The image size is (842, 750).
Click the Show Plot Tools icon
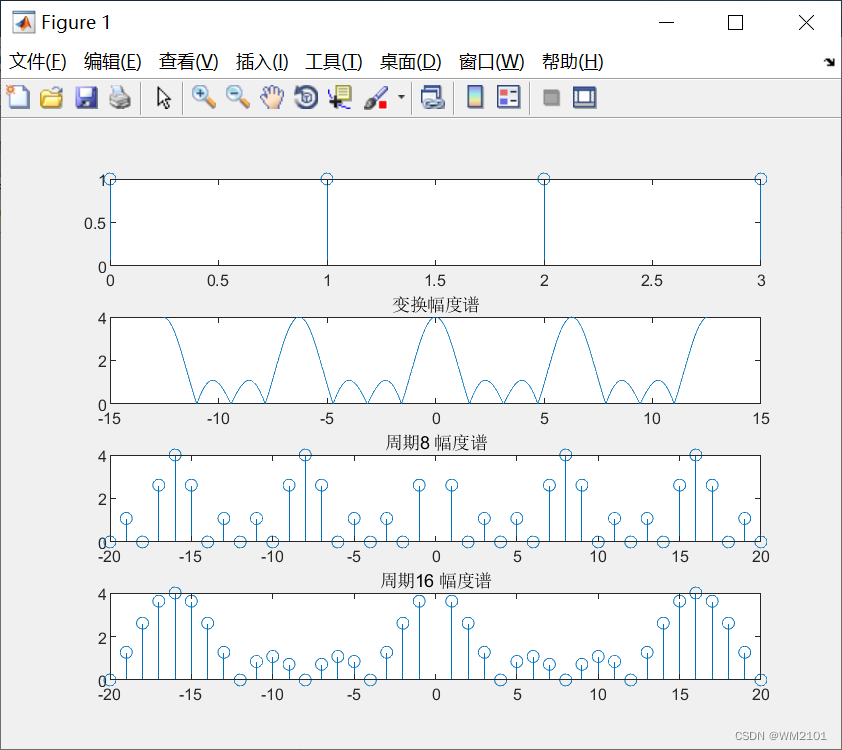pyautogui.click(x=584, y=98)
